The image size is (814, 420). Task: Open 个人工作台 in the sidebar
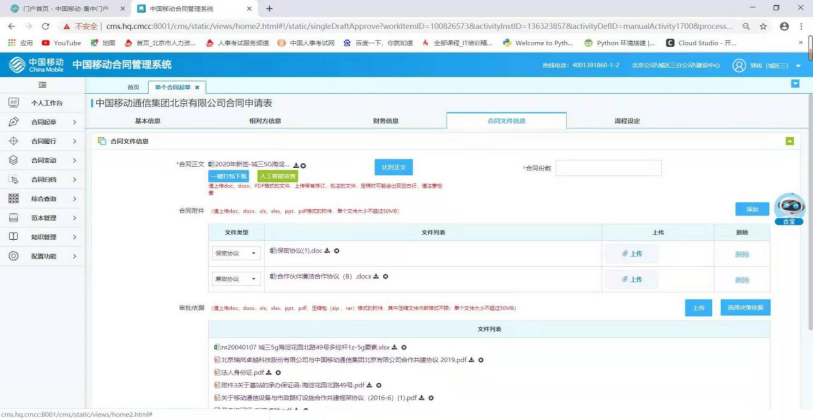[46, 103]
